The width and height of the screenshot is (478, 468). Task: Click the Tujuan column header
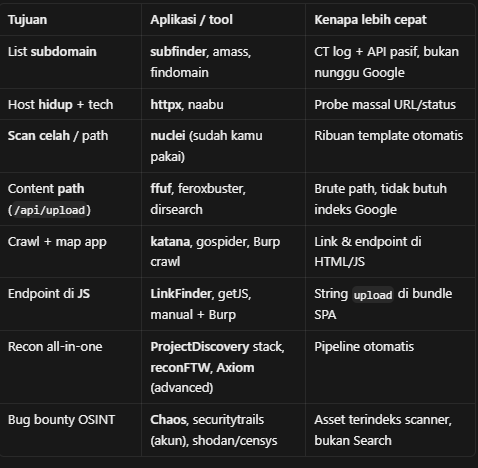click(27, 20)
